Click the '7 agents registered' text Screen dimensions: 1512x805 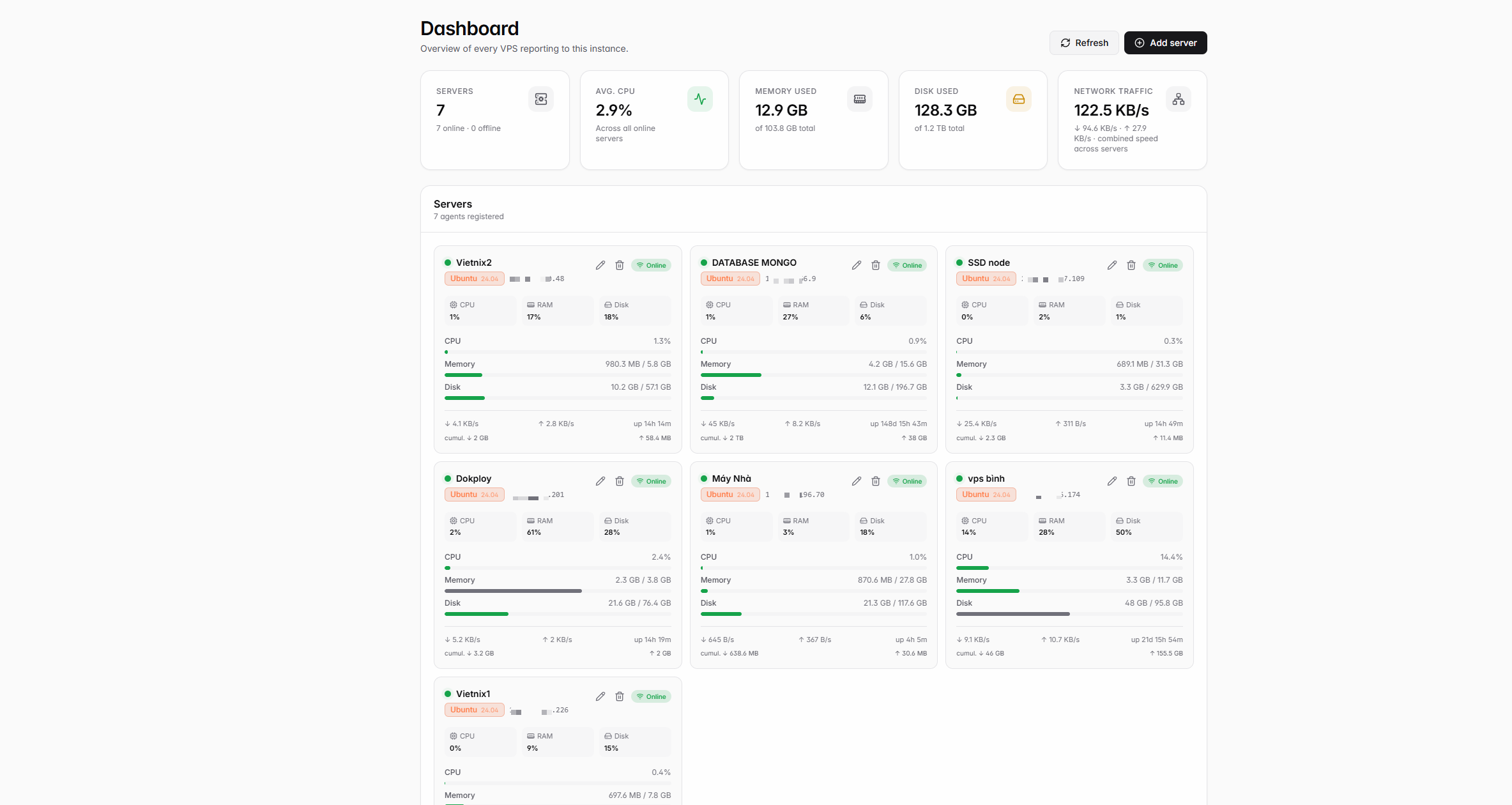[x=469, y=217]
